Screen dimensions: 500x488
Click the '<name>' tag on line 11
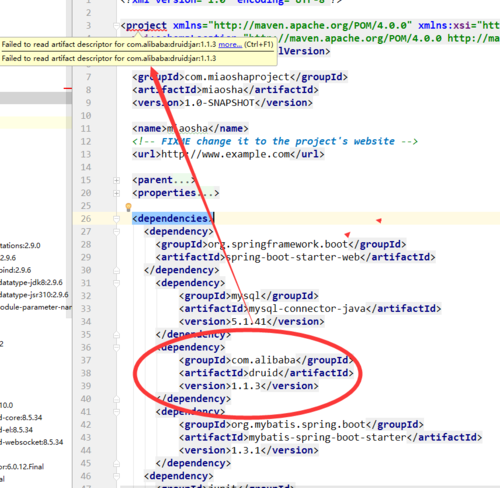point(149,129)
